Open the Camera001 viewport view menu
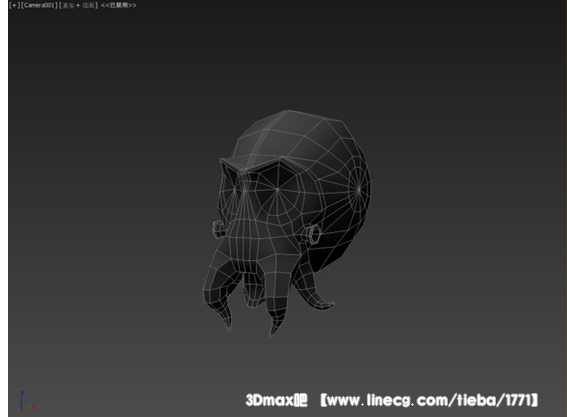The width and height of the screenshot is (567, 417). point(39,5)
